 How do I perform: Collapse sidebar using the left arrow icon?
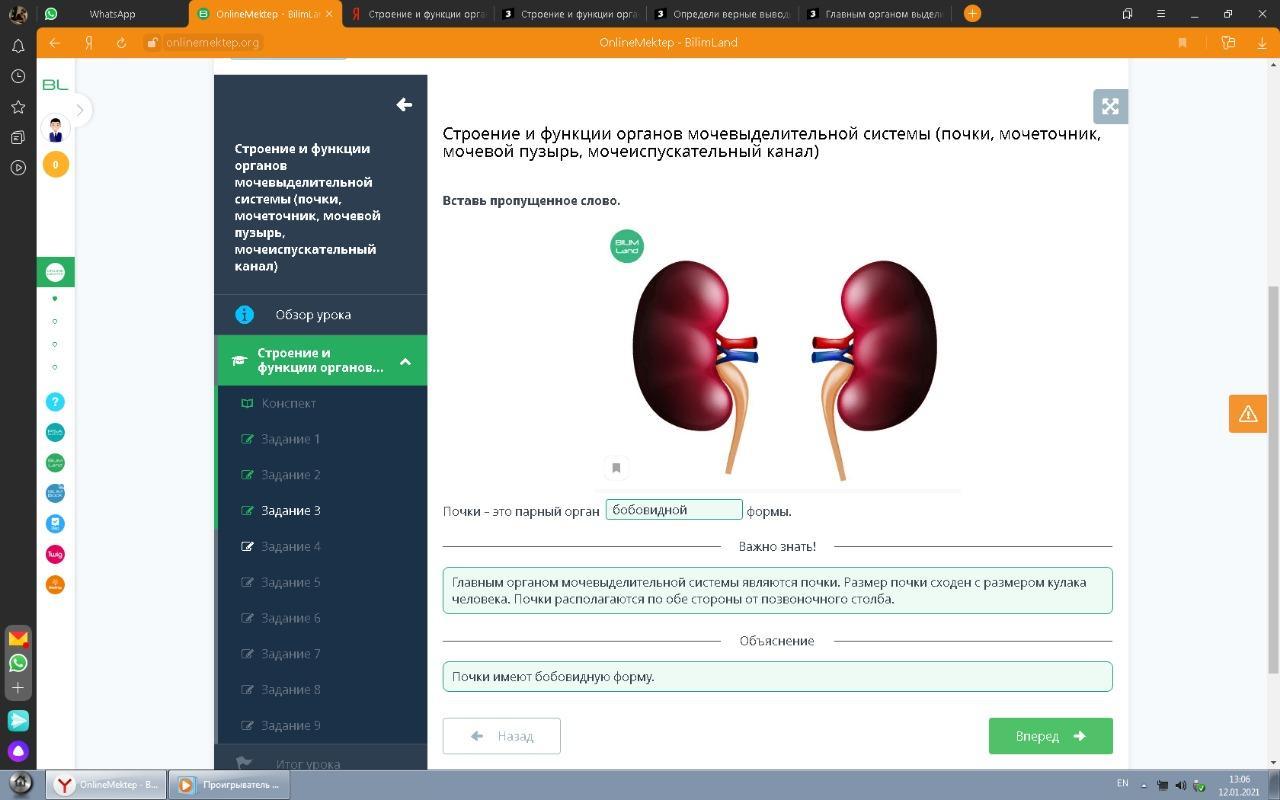click(x=404, y=105)
